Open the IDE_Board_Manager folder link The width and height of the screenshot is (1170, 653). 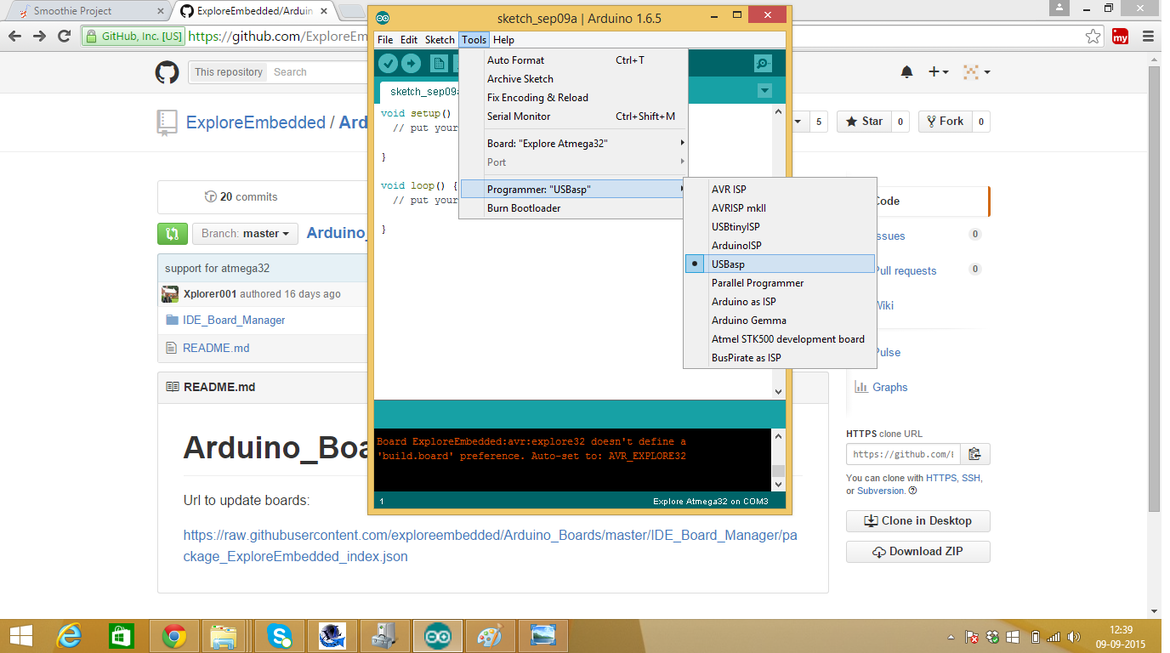[x=234, y=320]
